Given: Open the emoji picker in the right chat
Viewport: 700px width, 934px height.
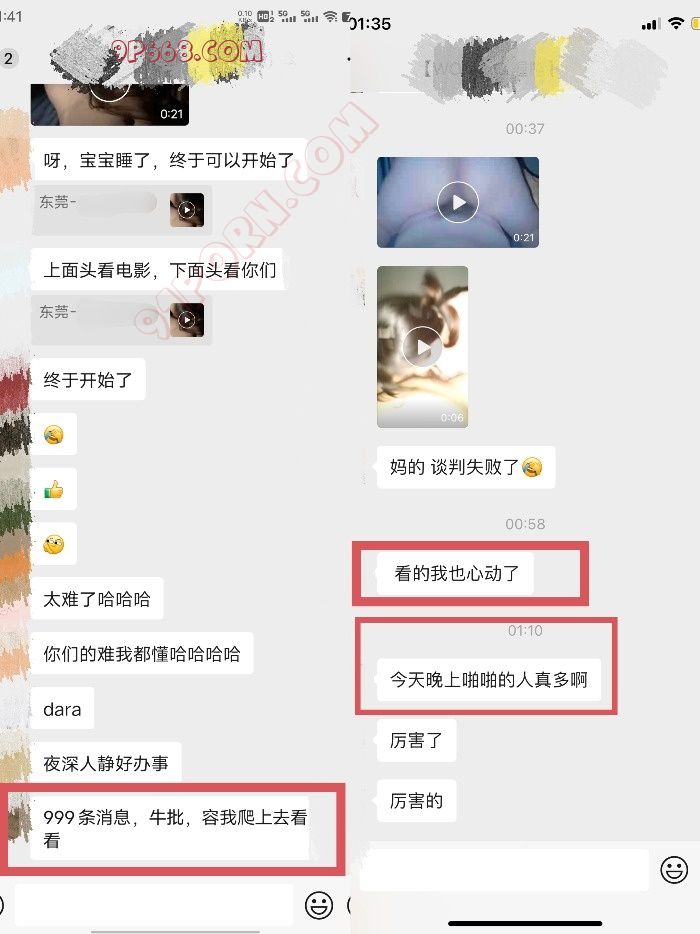Looking at the screenshot, I should (x=674, y=870).
